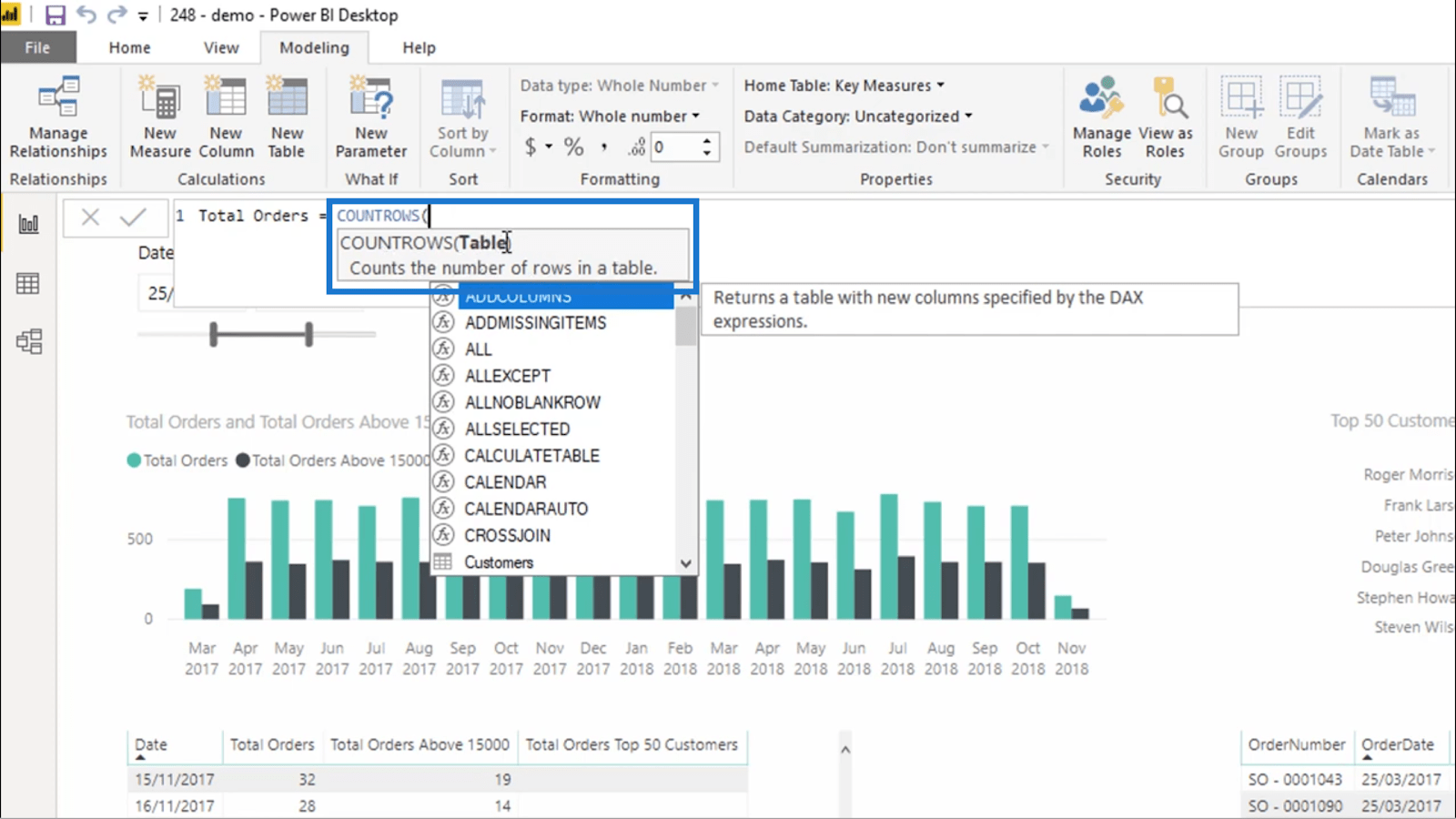Viewport: 1456px width, 819px height.
Task: Open Manage Relationships
Action: pos(58,118)
